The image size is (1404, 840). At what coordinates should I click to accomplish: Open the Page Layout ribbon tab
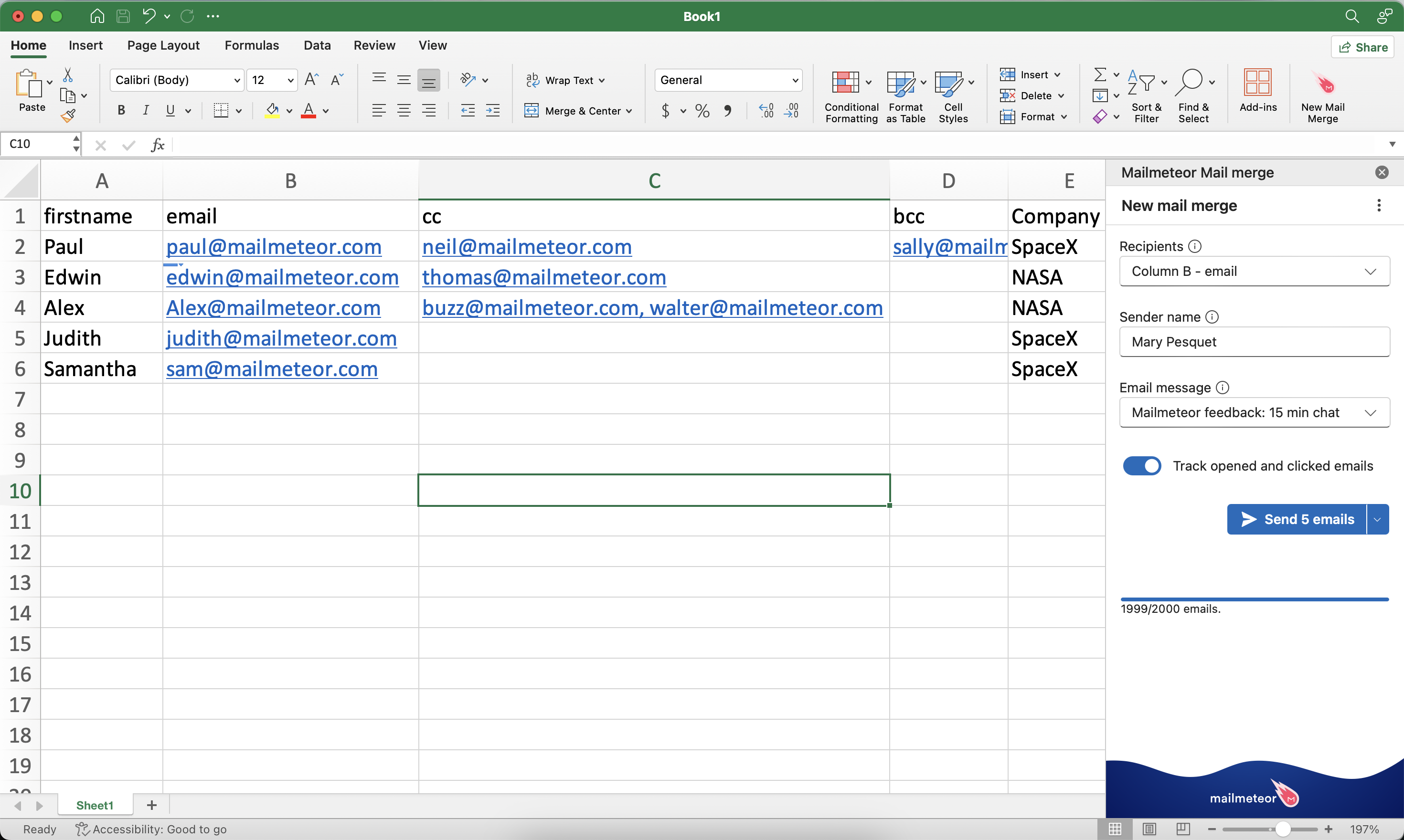click(163, 45)
